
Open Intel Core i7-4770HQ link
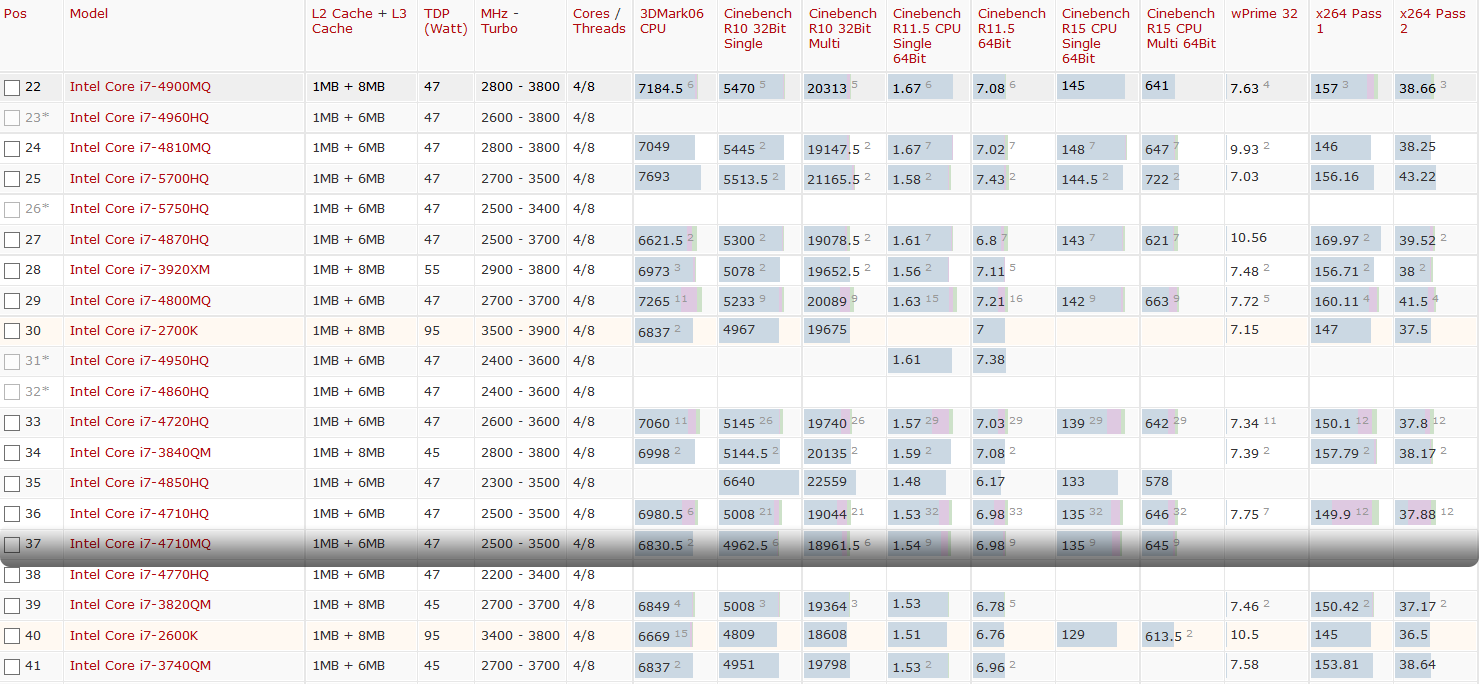[139, 575]
